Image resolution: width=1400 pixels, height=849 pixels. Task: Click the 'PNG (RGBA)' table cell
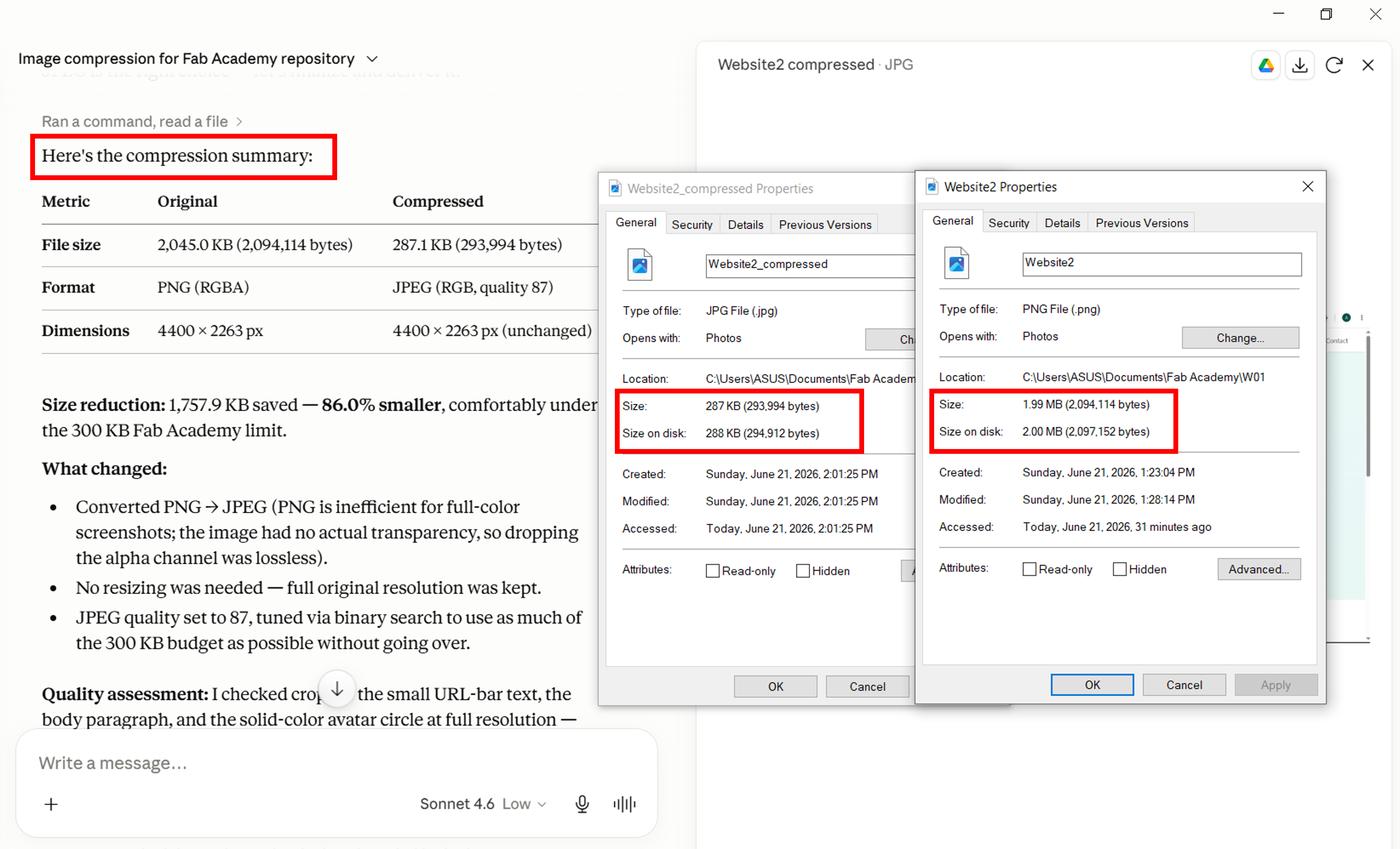coord(203,288)
